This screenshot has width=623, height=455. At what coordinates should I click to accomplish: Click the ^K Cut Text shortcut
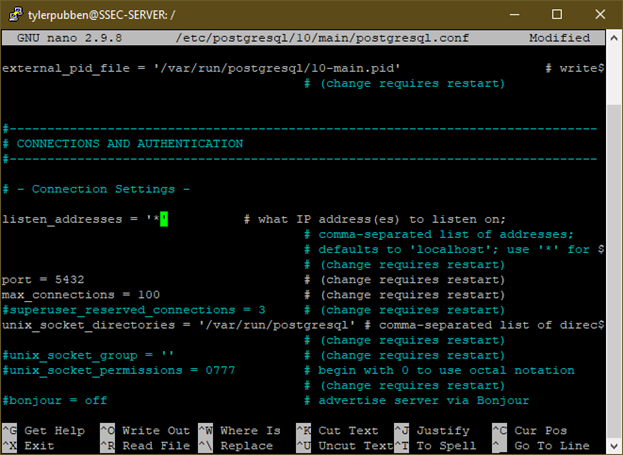[x=338, y=431]
